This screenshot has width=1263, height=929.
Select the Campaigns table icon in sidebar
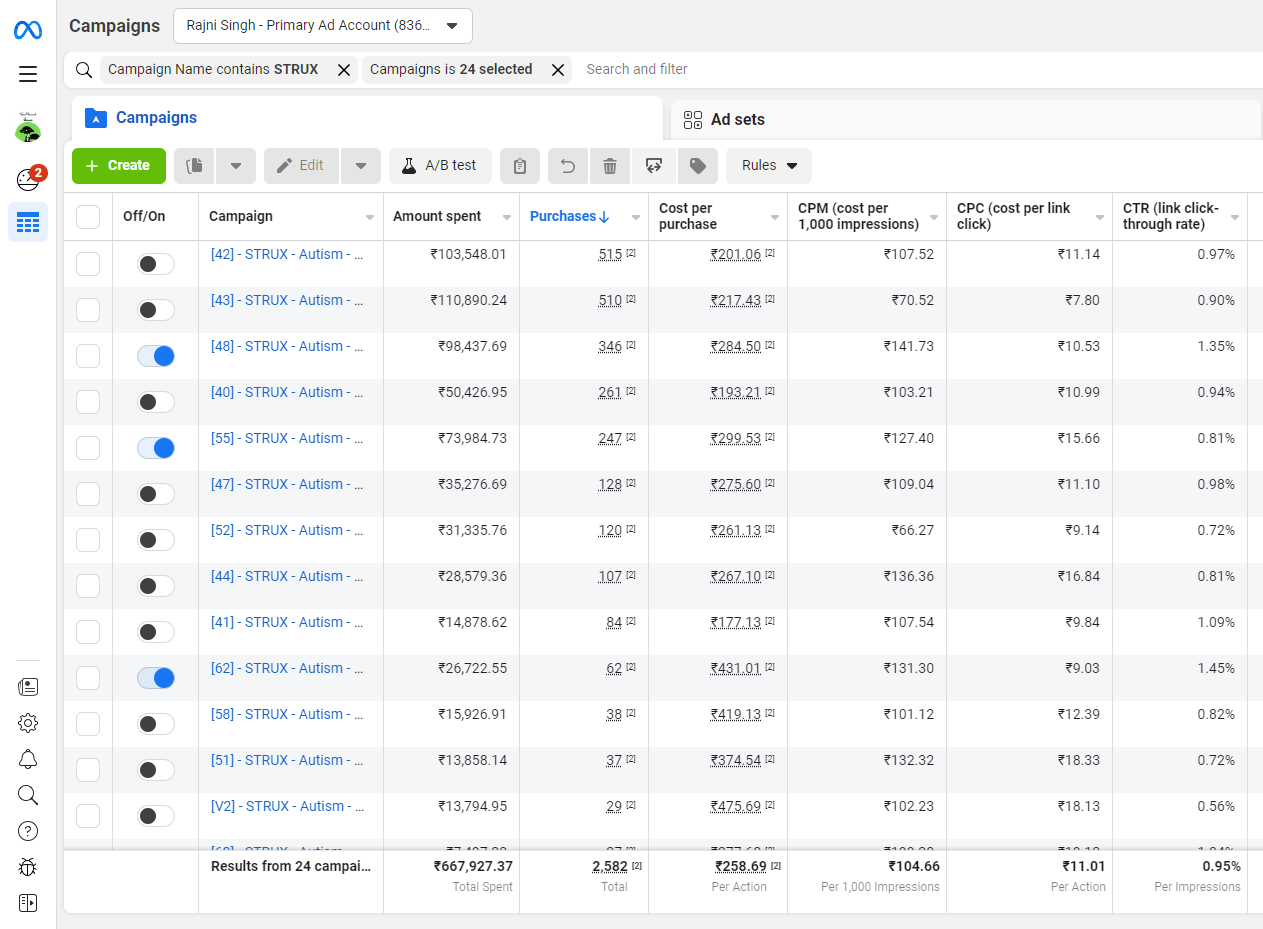28,222
